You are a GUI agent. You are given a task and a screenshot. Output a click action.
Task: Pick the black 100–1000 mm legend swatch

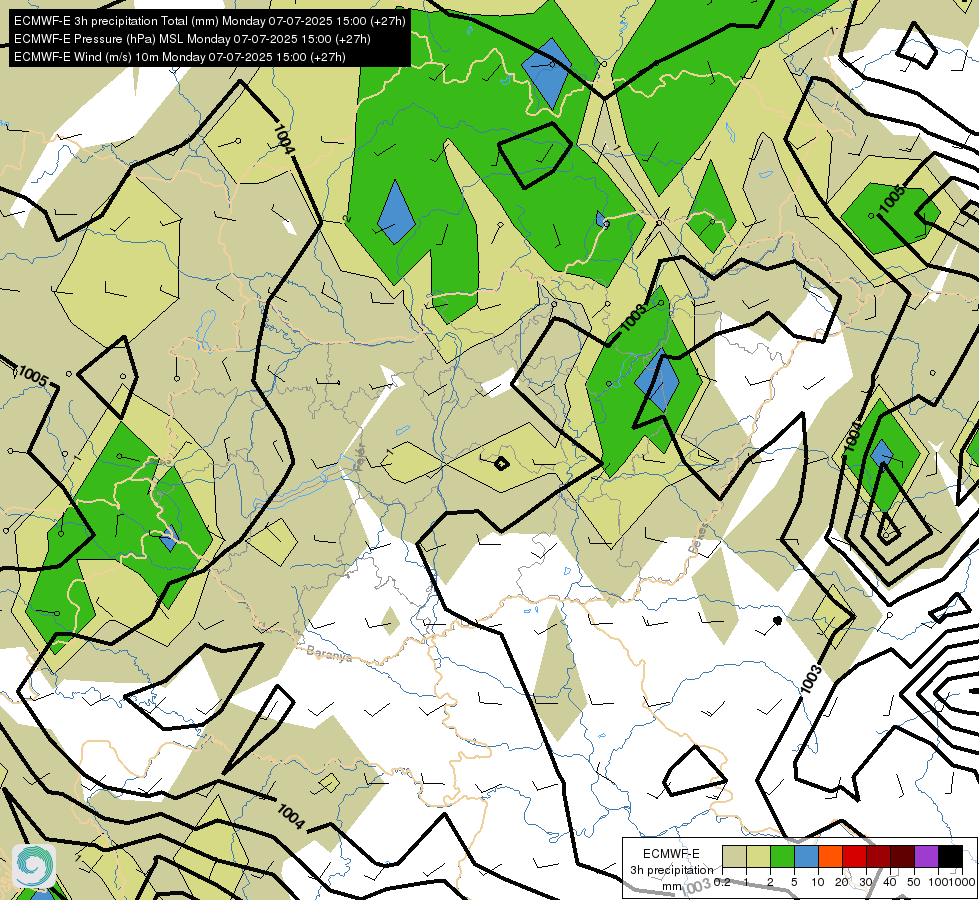coord(950,856)
